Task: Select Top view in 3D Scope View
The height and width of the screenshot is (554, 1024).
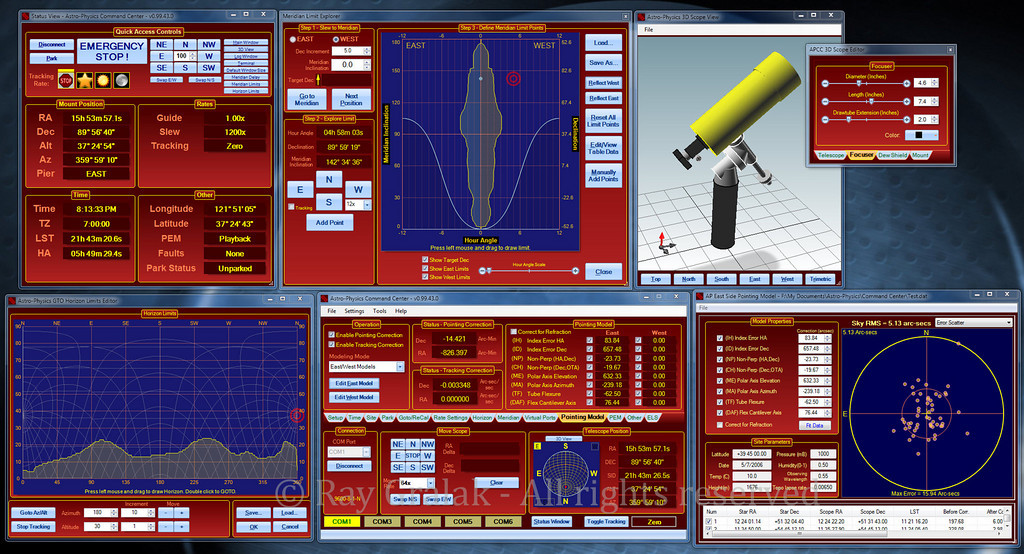Action: click(x=656, y=279)
